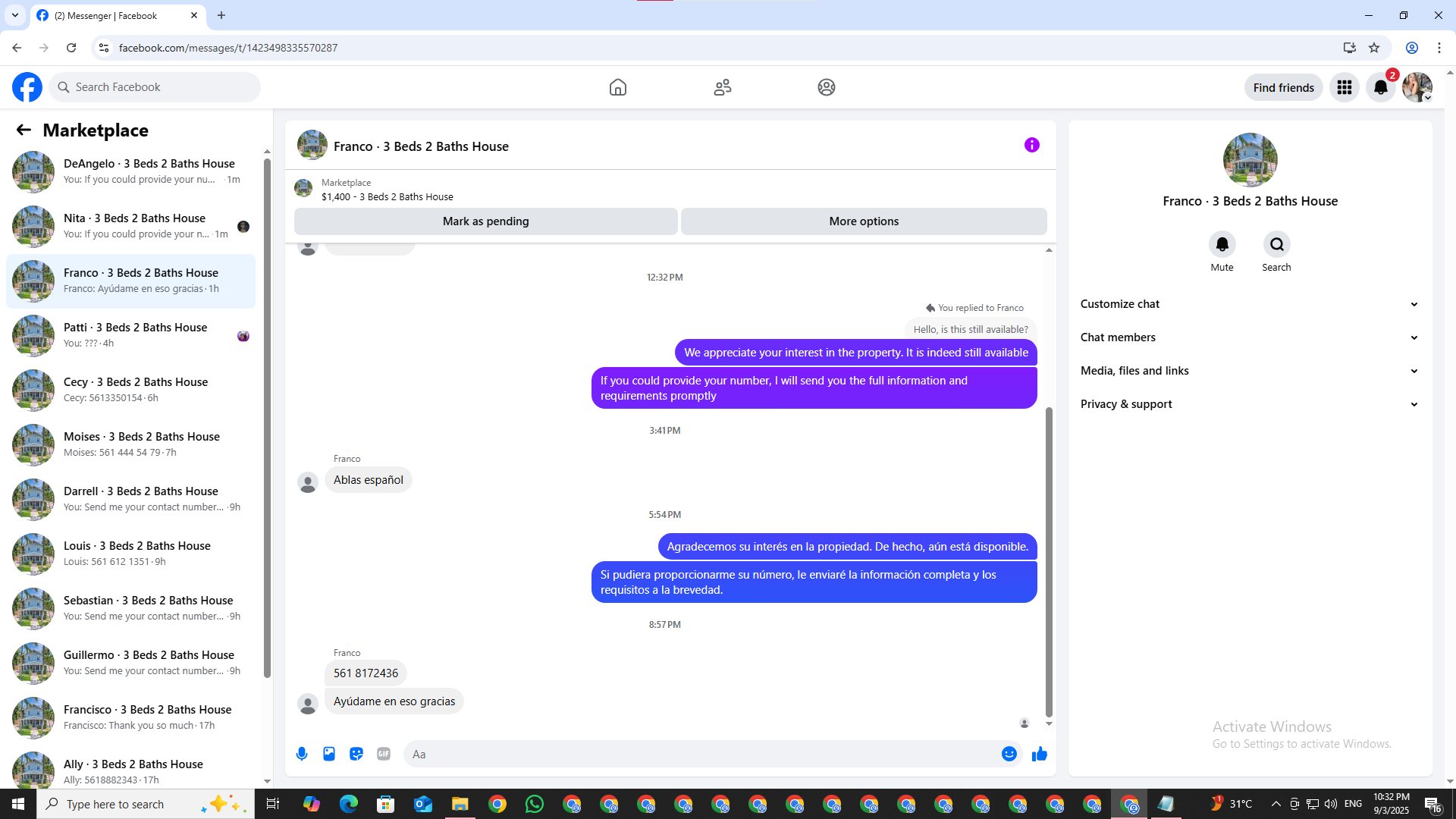This screenshot has width=1456, height=819.
Task: Click Mark as pending
Action: coord(485,221)
